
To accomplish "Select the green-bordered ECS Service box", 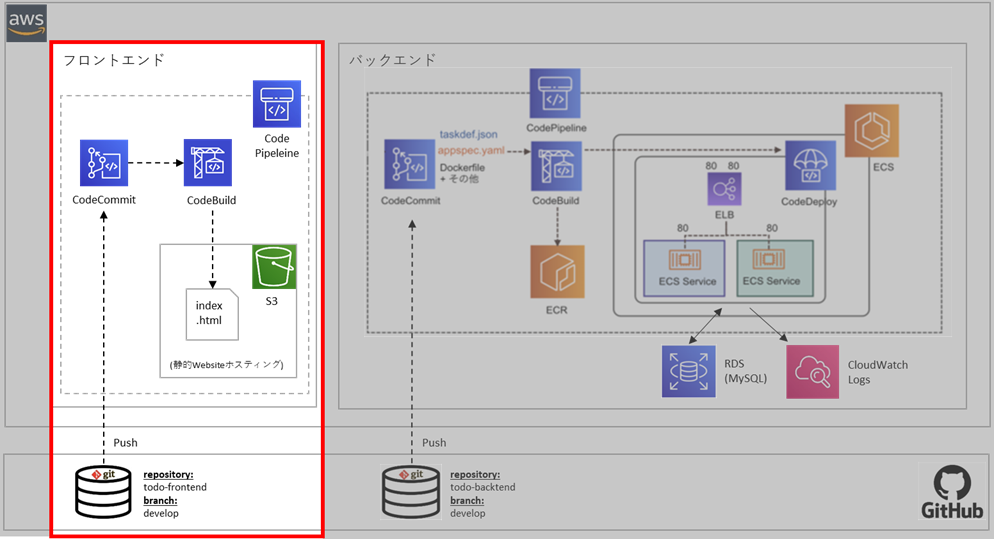I will click(771, 267).
